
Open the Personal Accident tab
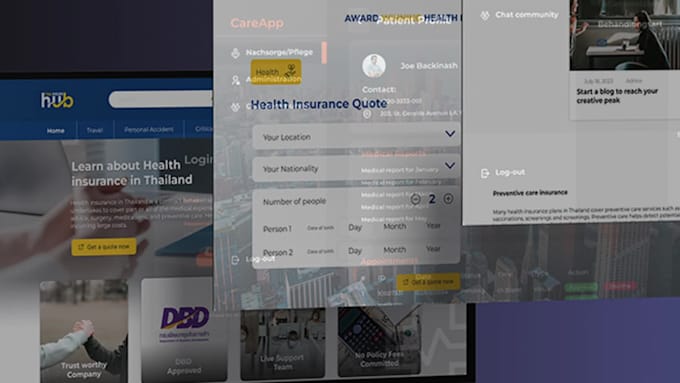tap(149, 130)
